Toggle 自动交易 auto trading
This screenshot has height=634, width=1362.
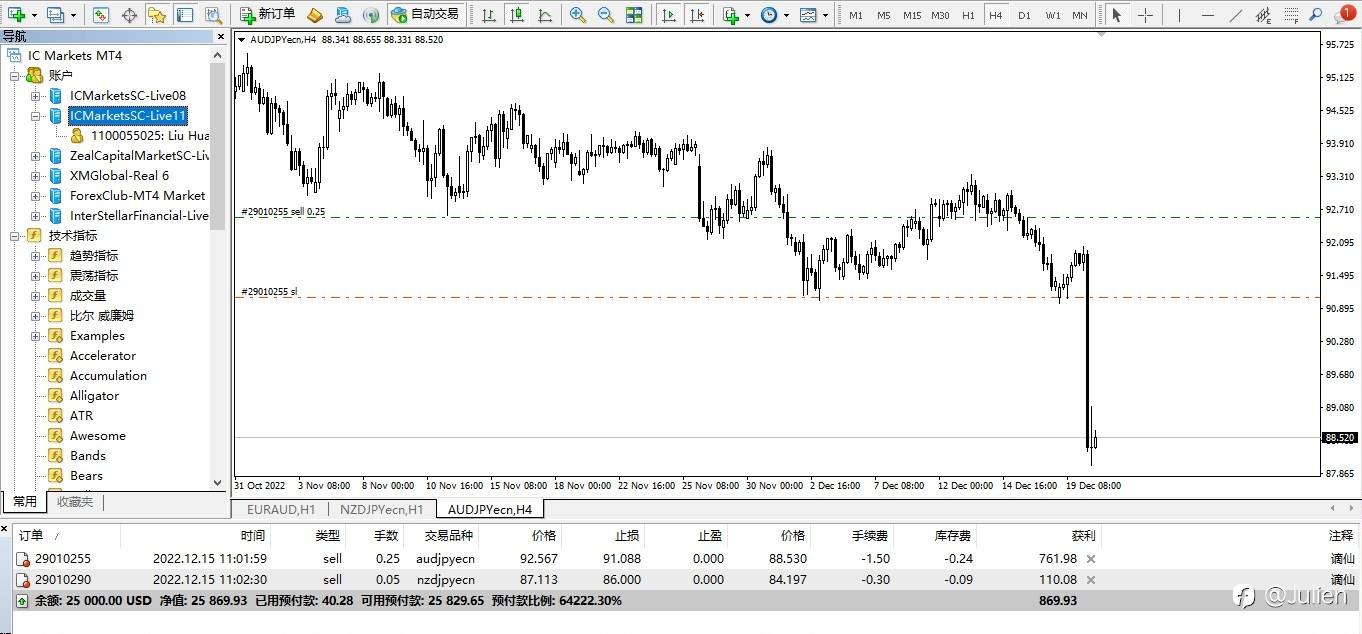(425, 15)
